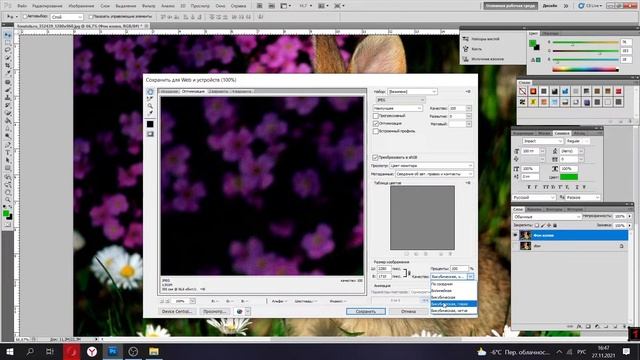Open File Explorer from taskbar
Viewport: 640px width, 360px height.
154,351
